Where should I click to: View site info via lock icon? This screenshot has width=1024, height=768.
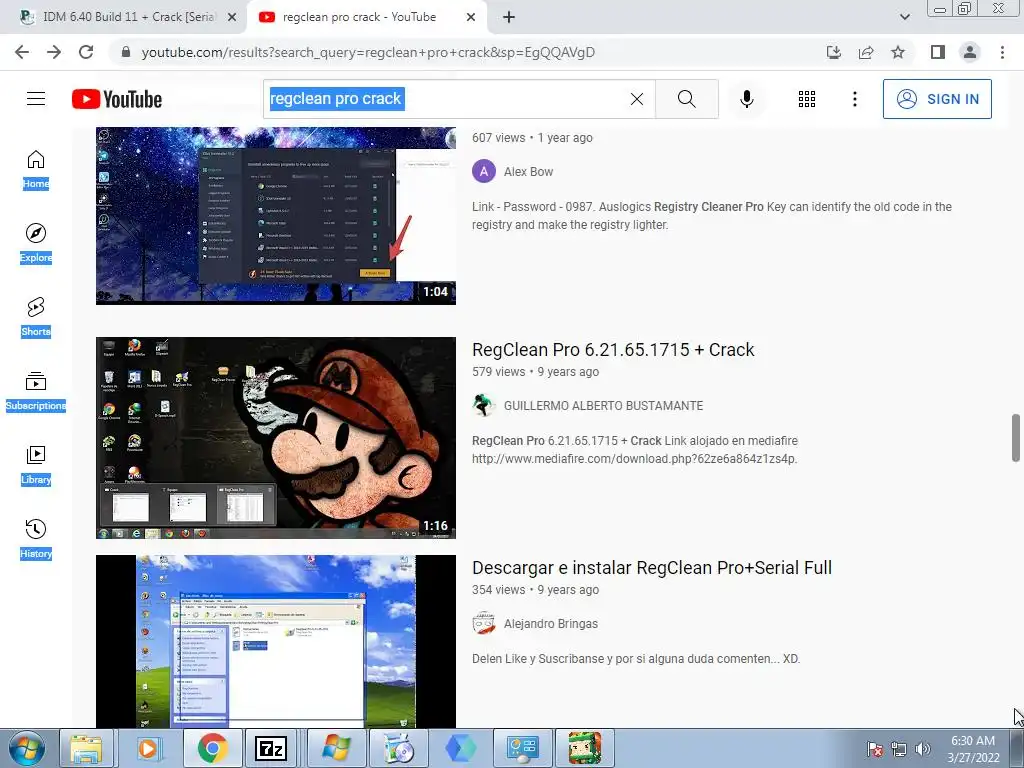[x=126, y=52]
